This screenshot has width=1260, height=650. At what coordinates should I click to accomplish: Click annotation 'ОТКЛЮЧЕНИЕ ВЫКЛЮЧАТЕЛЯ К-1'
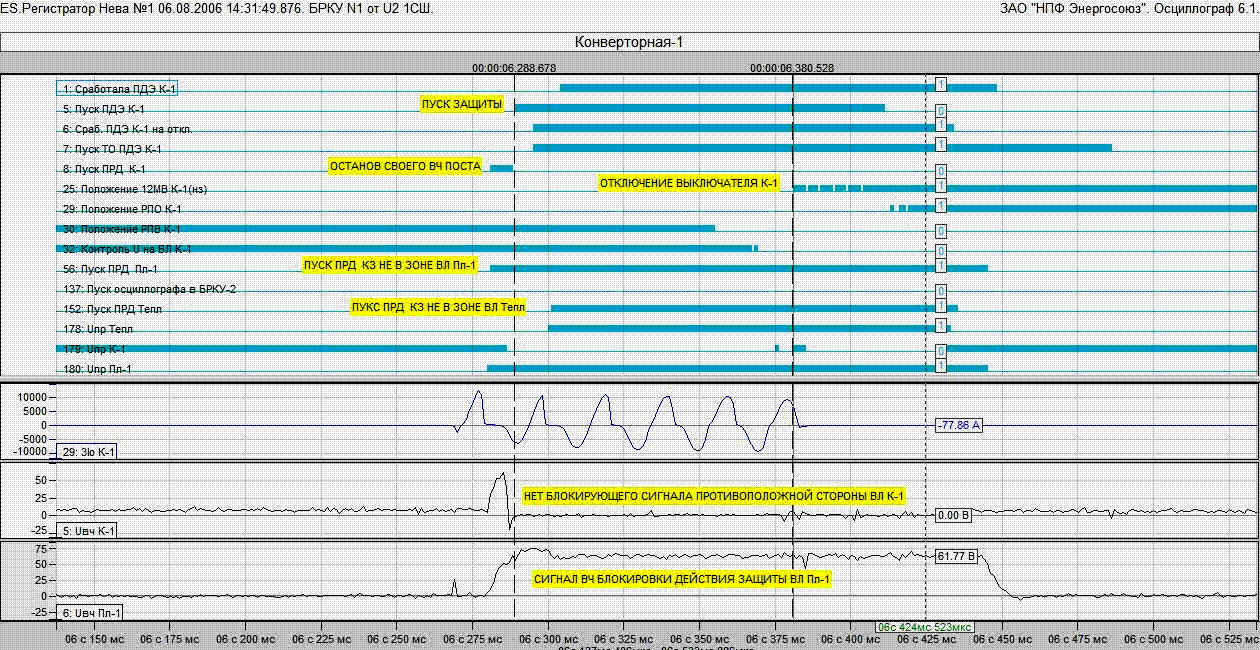click(688, 183)
